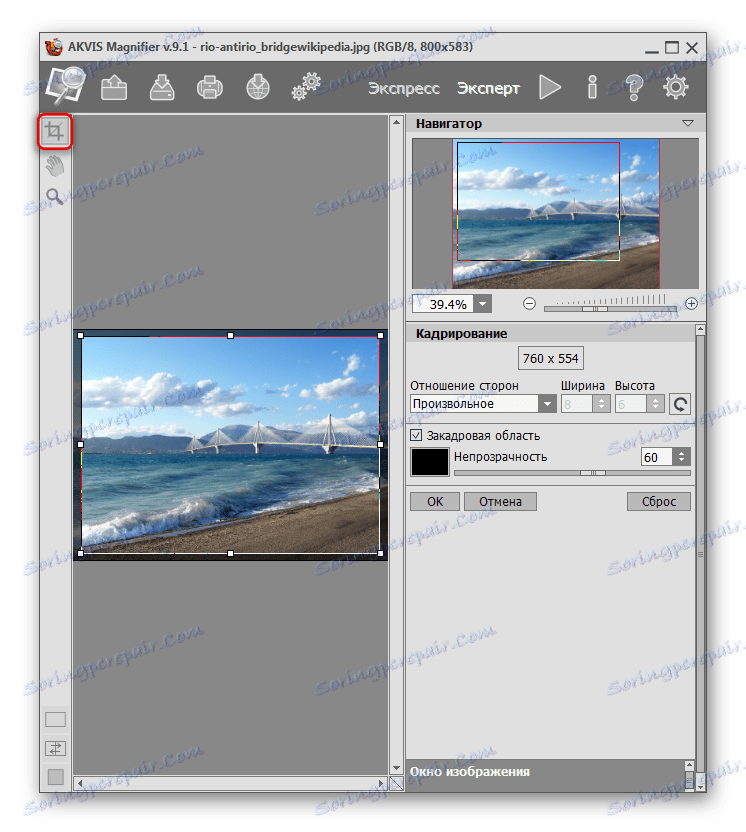Uncheck the Закадровая область checkbox

pyautogui.click(x=417, y=436)
